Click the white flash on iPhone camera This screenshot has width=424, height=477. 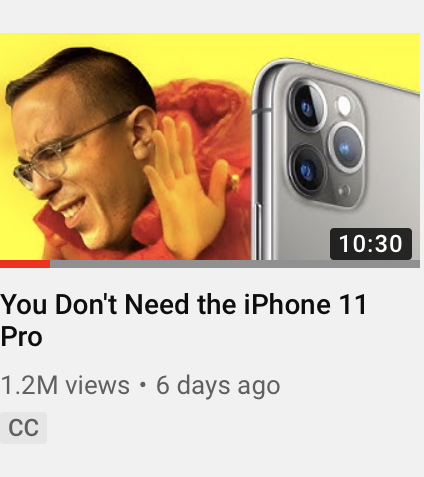[x=344, y=106]
